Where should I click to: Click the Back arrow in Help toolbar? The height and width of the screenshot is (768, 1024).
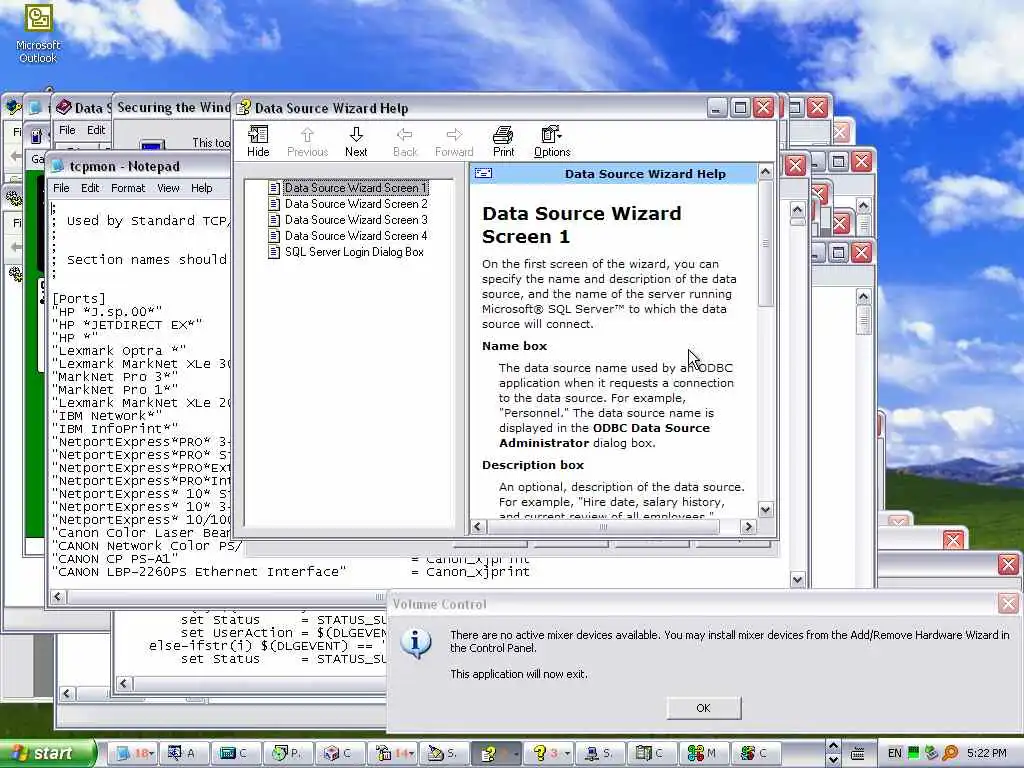pos(405,142)
